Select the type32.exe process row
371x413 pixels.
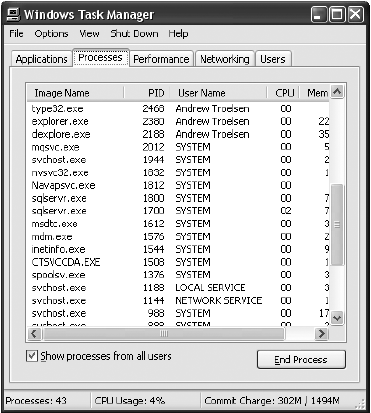(x=179, y=109)
